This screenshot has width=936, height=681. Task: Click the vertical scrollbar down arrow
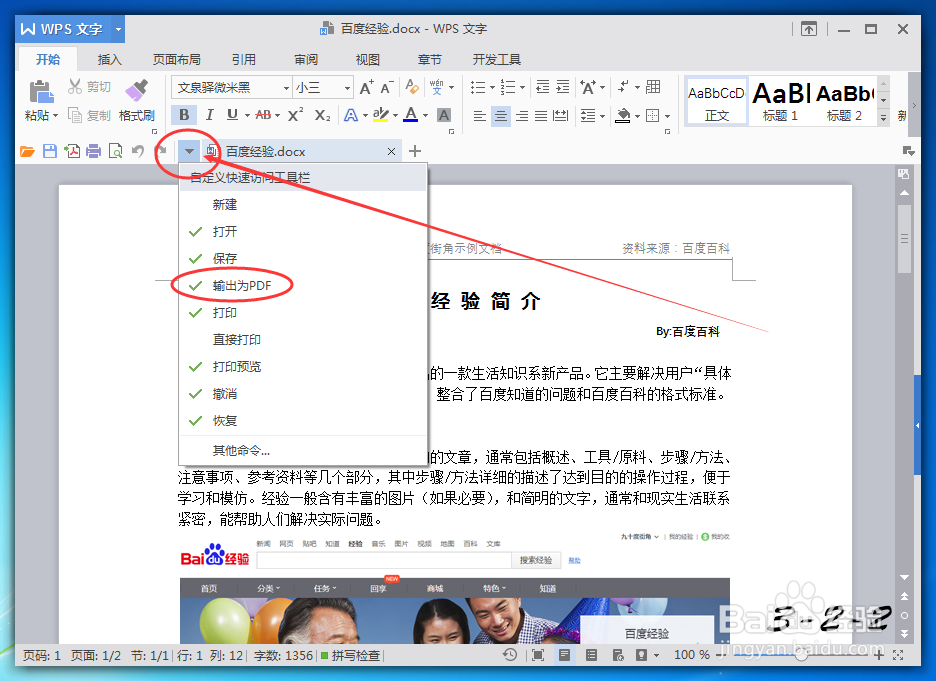click(904, 577)
